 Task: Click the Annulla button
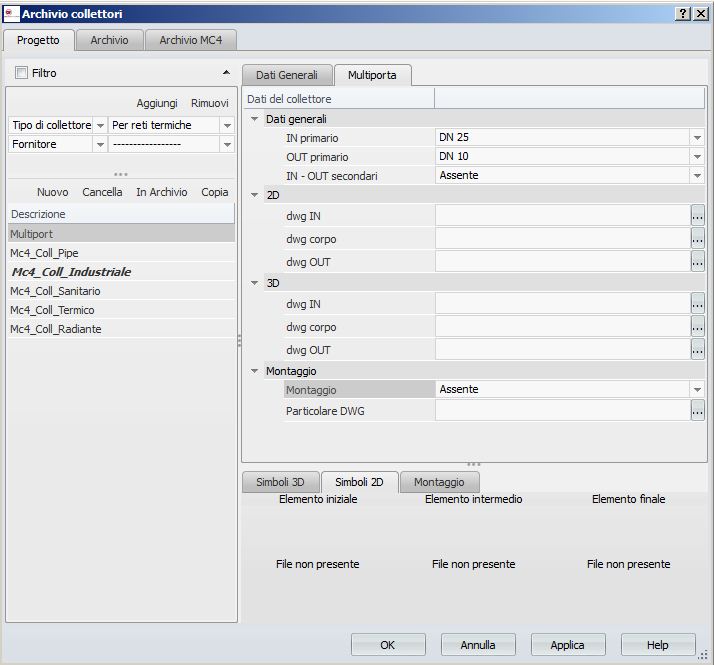coord(478,645)
